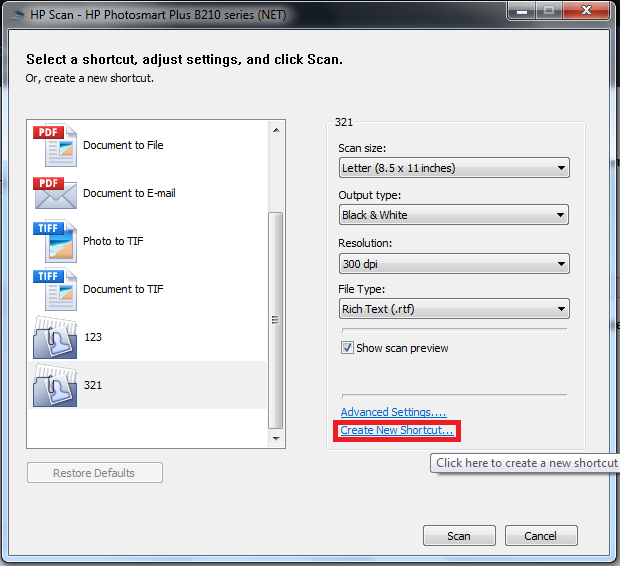Select the Document to File label
Screen dimensions: 620x566
(123, 145)
